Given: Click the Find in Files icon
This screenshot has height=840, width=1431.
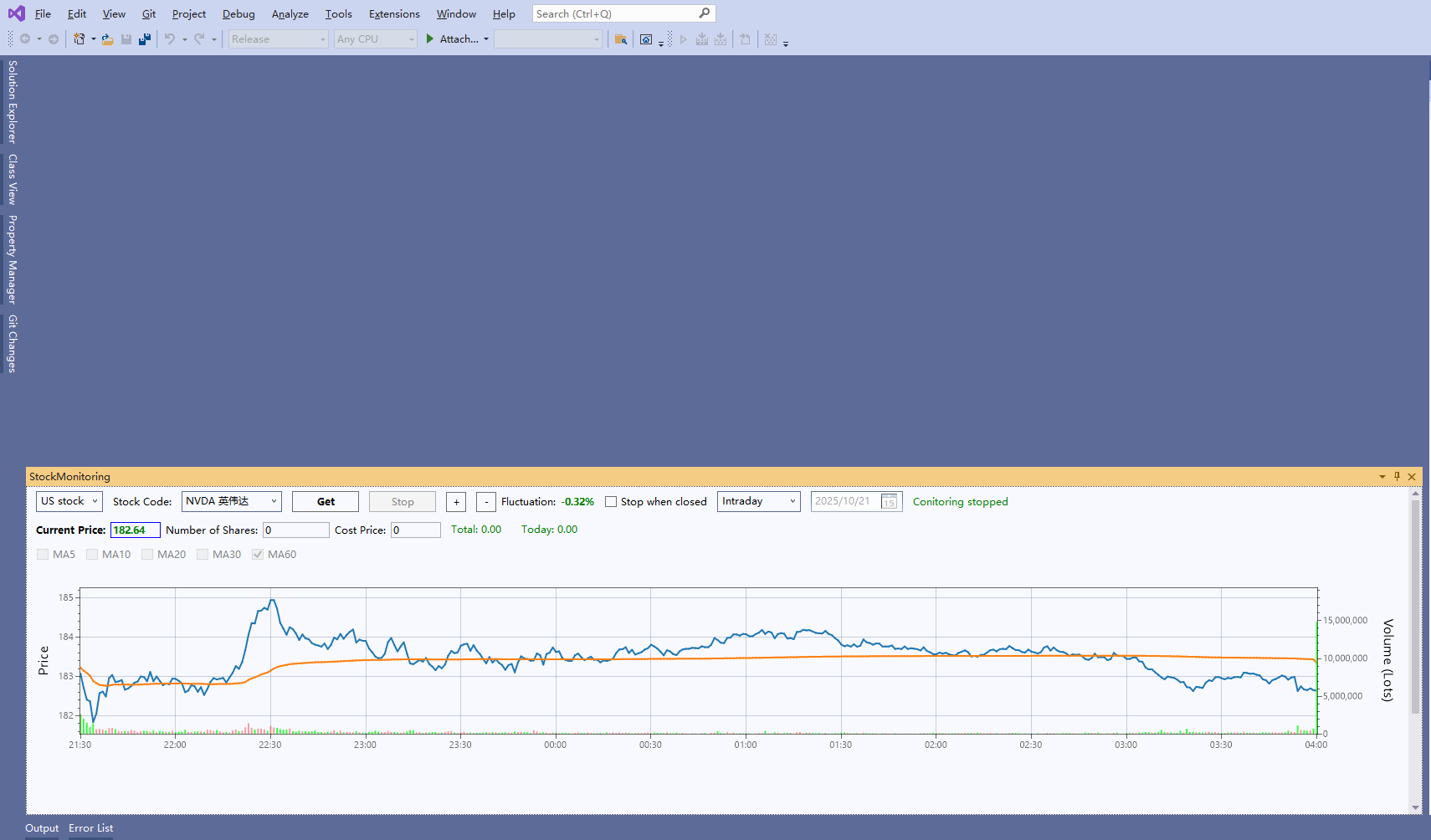Looking at the screenshot, I should (x=620, y=39).
